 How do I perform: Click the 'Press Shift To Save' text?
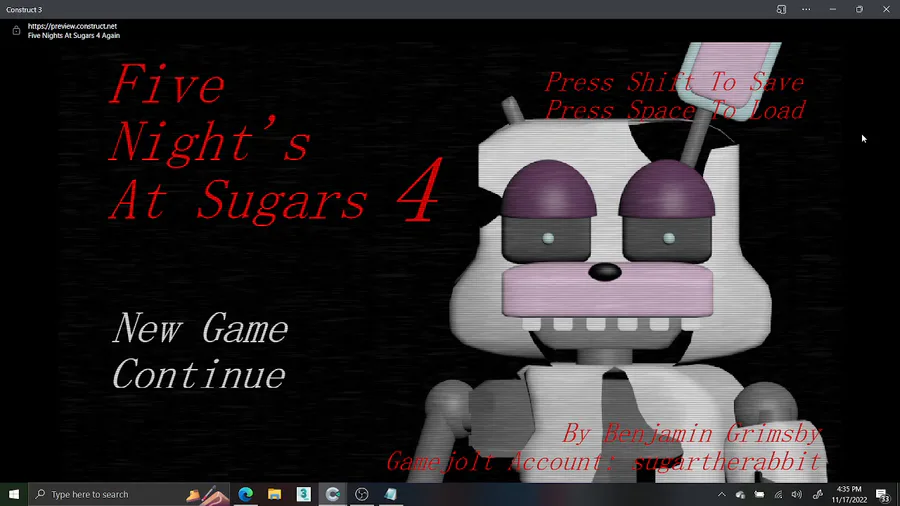point(674,82)
